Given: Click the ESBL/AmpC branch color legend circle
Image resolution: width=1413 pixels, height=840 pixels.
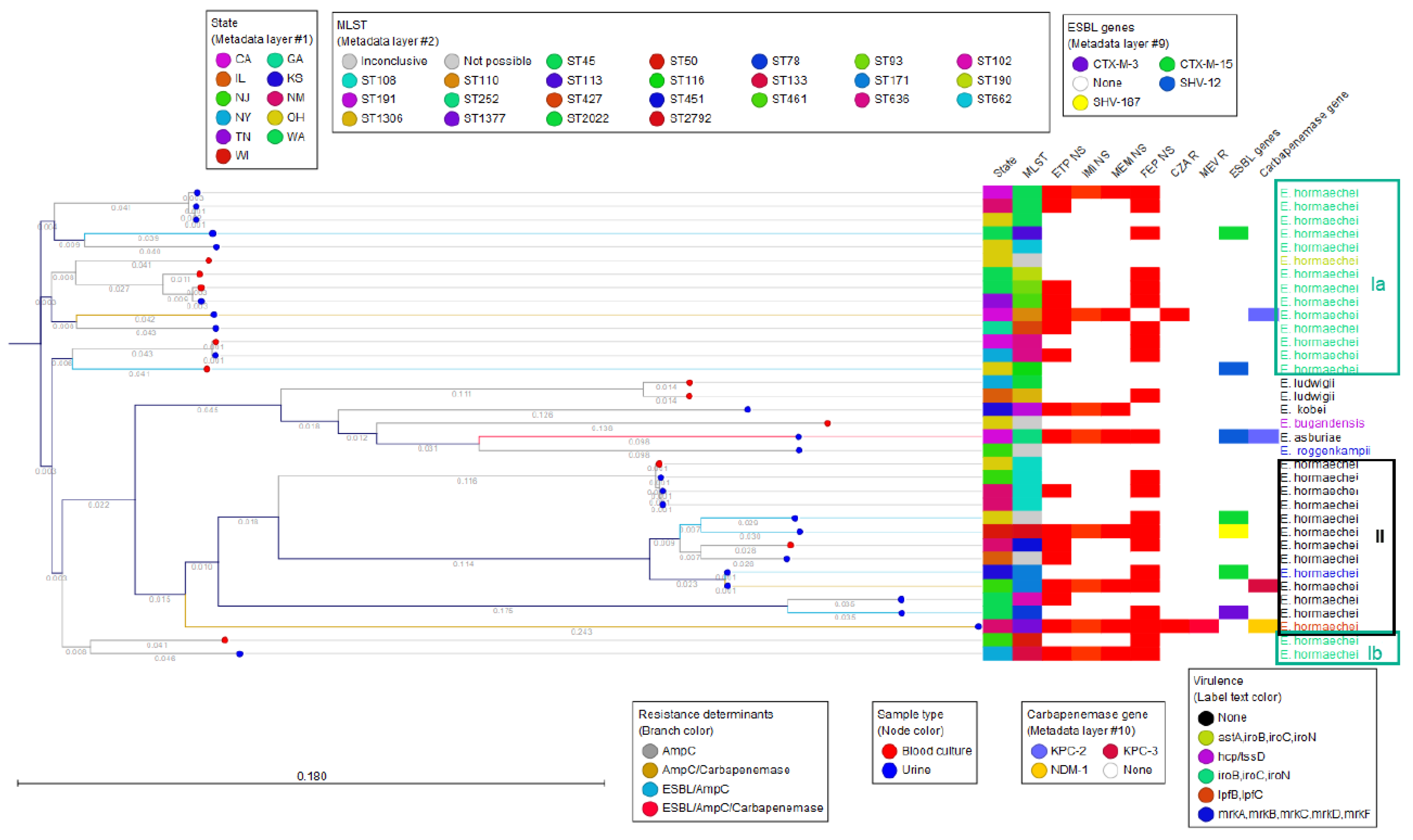Looking at the screenshot, I should [x=650, y=789].
